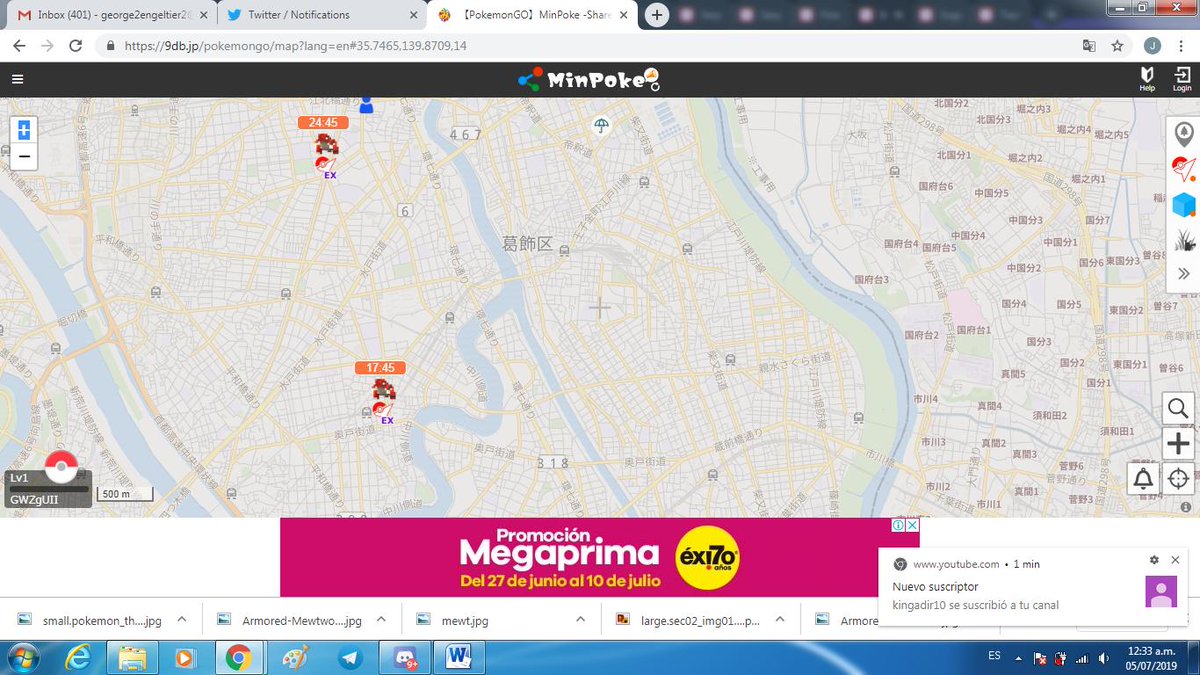Show hidden system tray icons
1200x675 pixels.
1020,657
